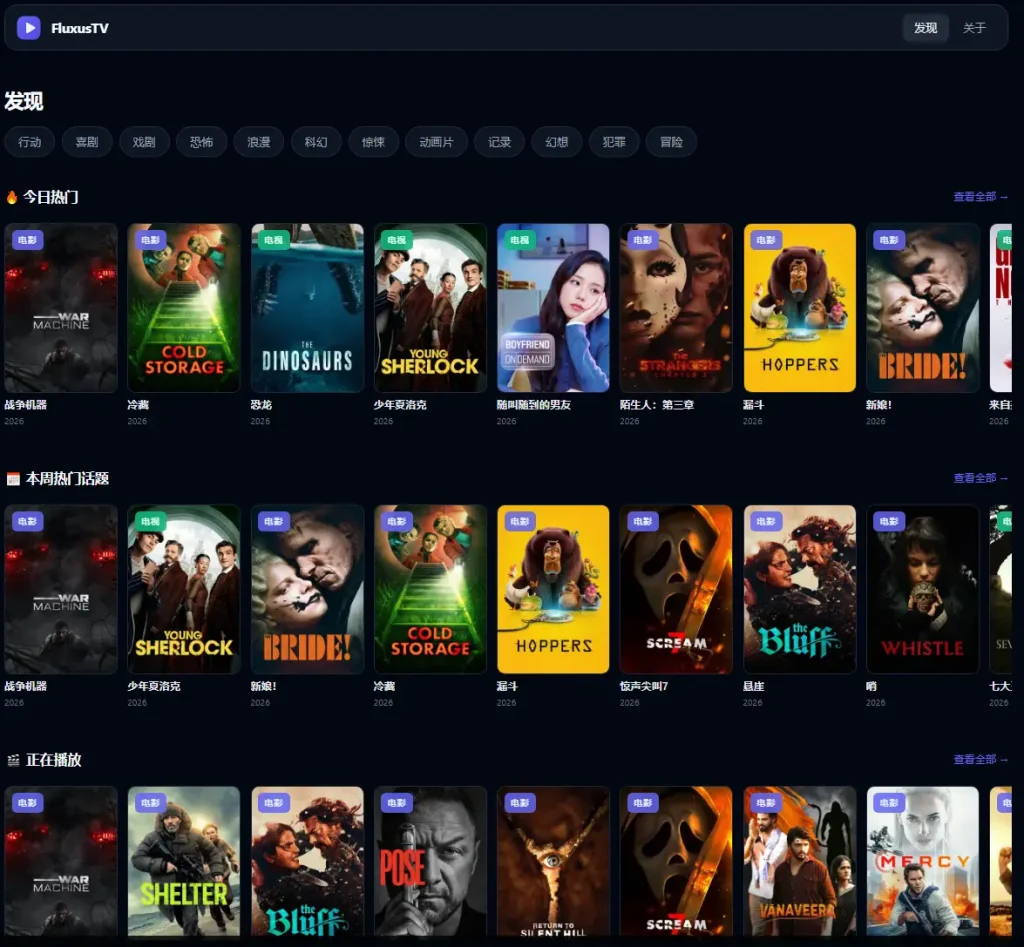The width and height of the screenshot is (1024, 947).
Task: Click the FluxusTV play logo icon
Action: [x=29, y=28]
